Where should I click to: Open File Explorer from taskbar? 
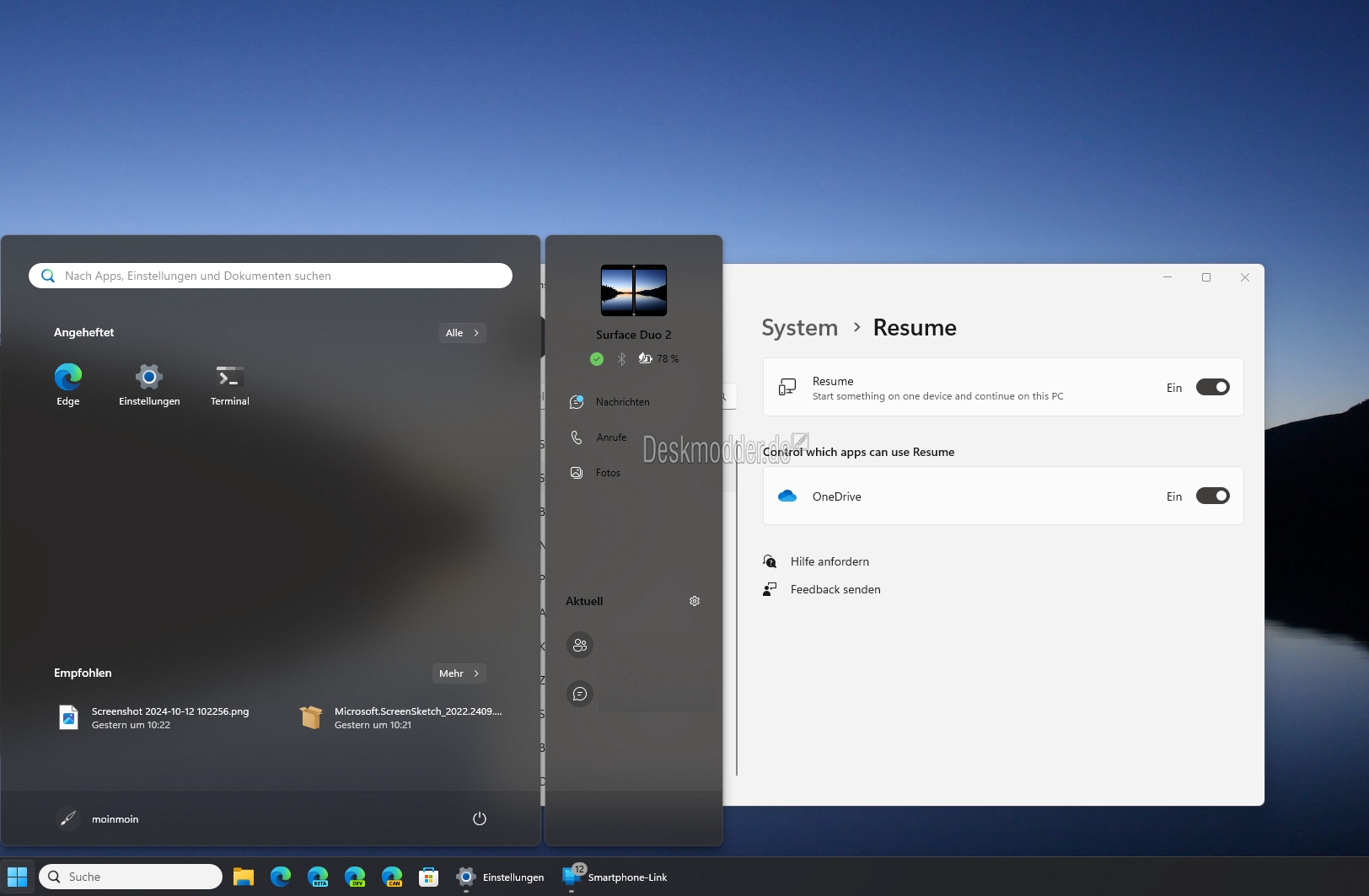[x=244, y=877]
